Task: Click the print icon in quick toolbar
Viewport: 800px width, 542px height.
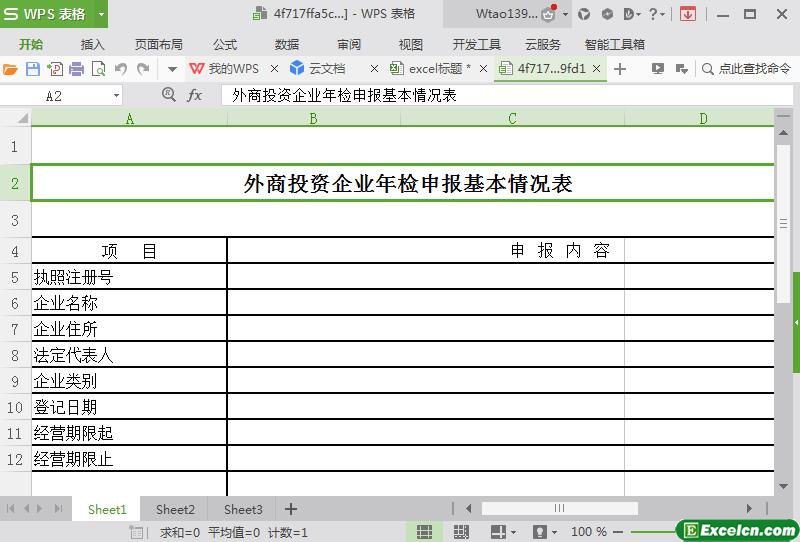Action: 76,69
